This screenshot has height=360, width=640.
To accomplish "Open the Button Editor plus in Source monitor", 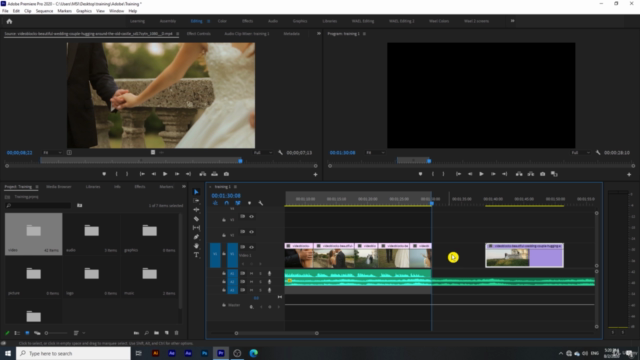I will pyautogui.click(x=315, y=174).
